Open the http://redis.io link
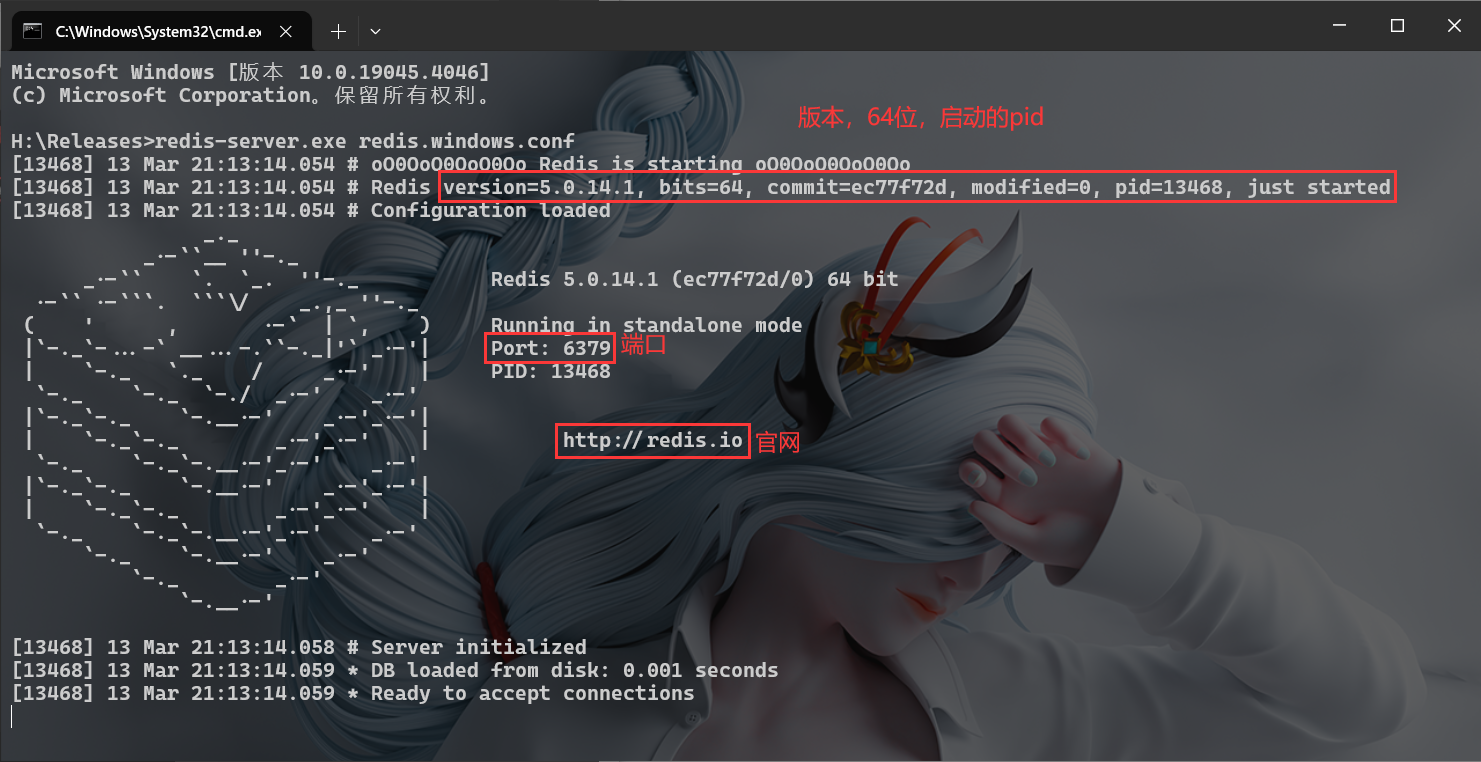 [x=652, y=440]
